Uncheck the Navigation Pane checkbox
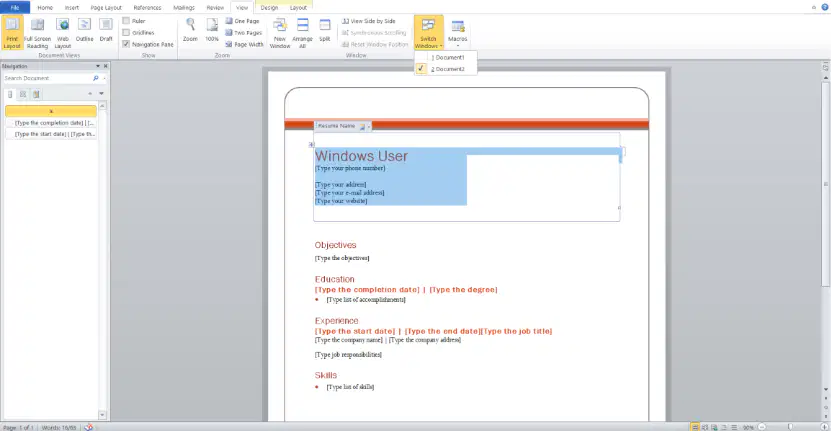 [x=126, y=44]
